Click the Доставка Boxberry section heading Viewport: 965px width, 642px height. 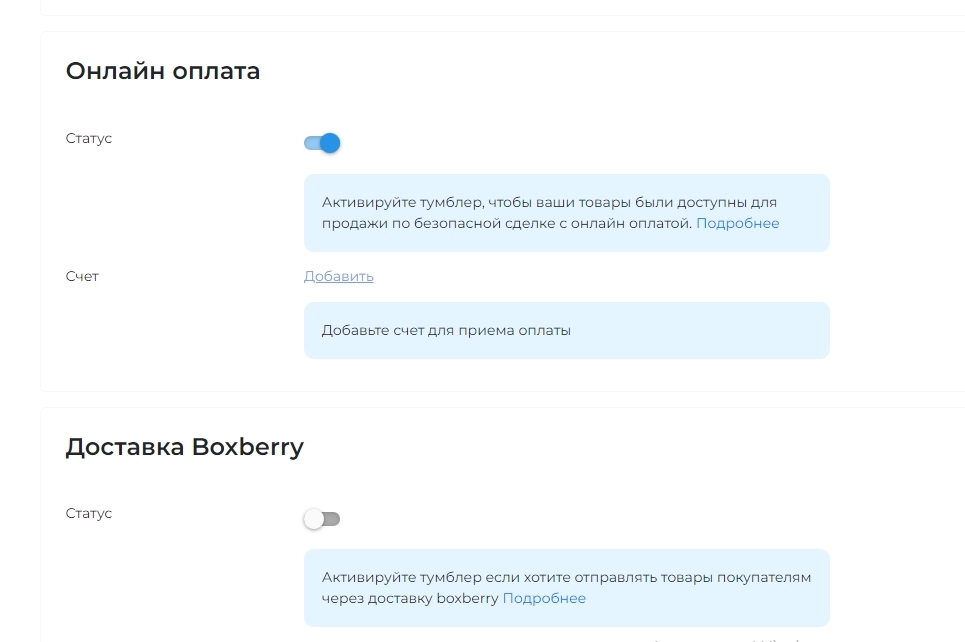[x=184, y=447]
